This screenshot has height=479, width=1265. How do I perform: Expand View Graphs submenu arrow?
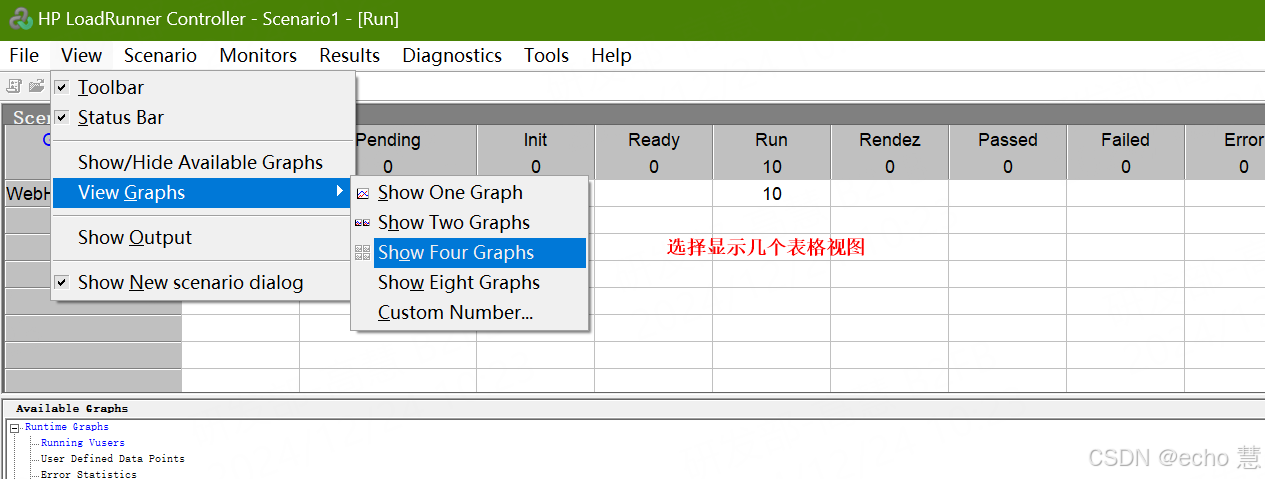(340, 192)
